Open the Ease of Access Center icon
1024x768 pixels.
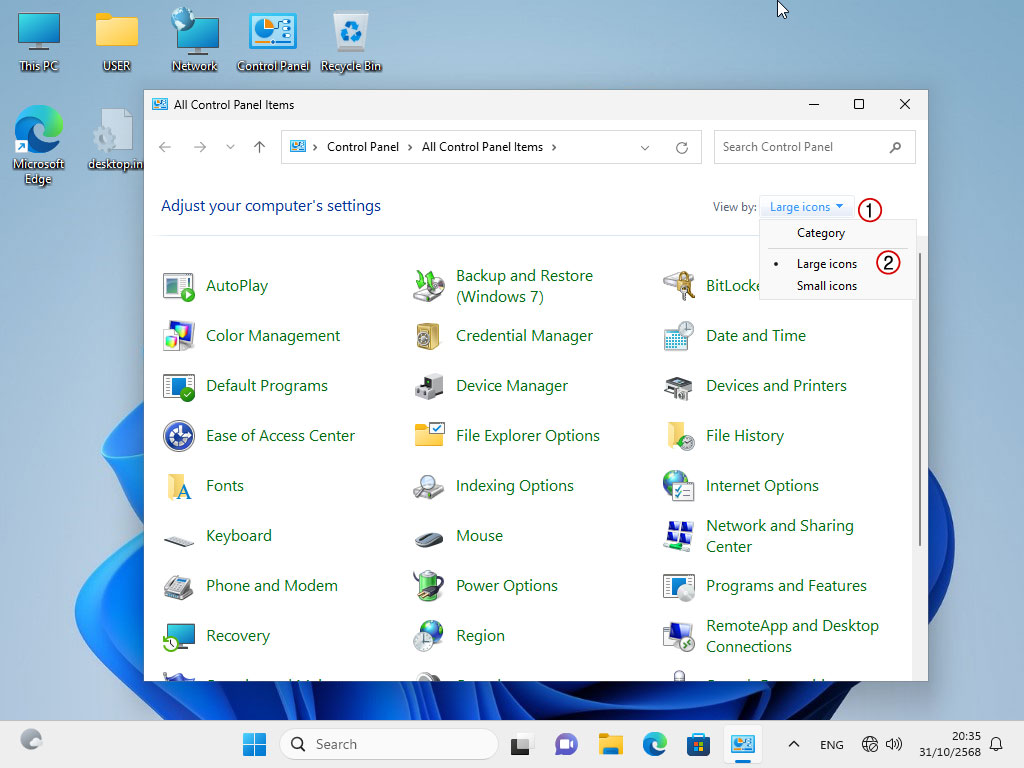point(179,436)
